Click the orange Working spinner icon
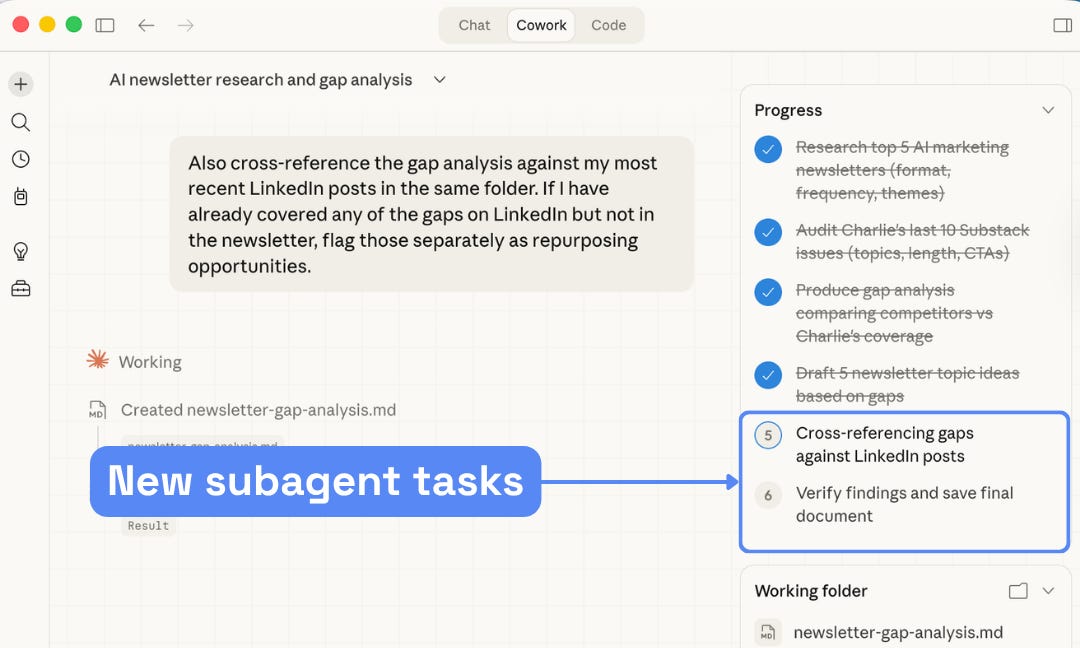Image resolution: width=1080 pixels, height=648 pixels. click(x=97, y=359)
